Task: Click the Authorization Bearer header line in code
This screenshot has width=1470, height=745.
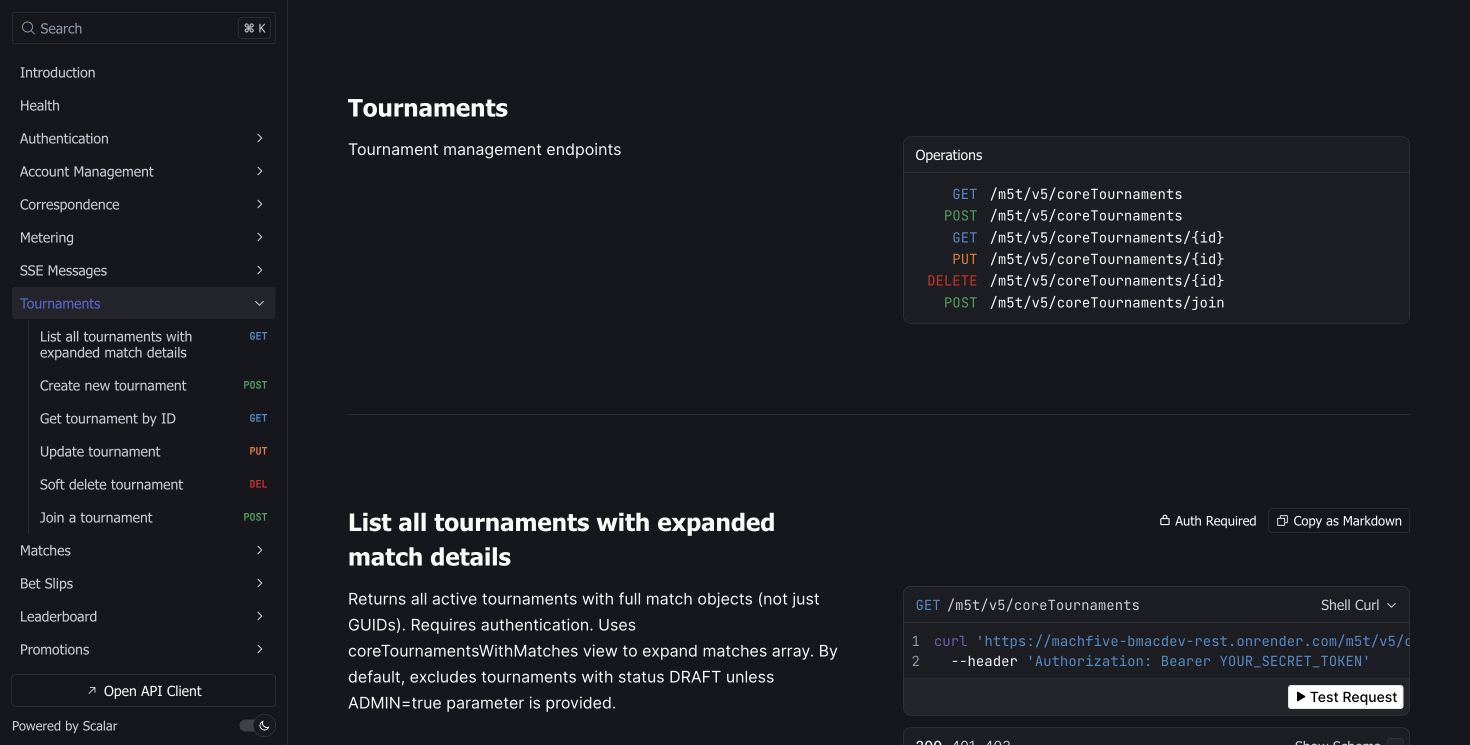Action: 1160,661
